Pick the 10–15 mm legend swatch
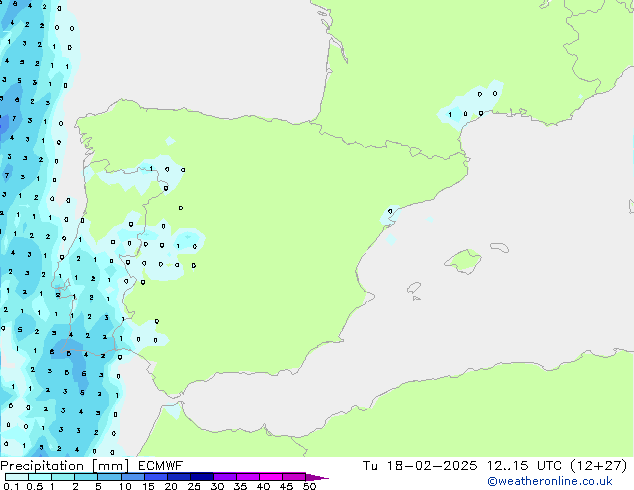This screenshot has height=490, width=634. [133, 477]
